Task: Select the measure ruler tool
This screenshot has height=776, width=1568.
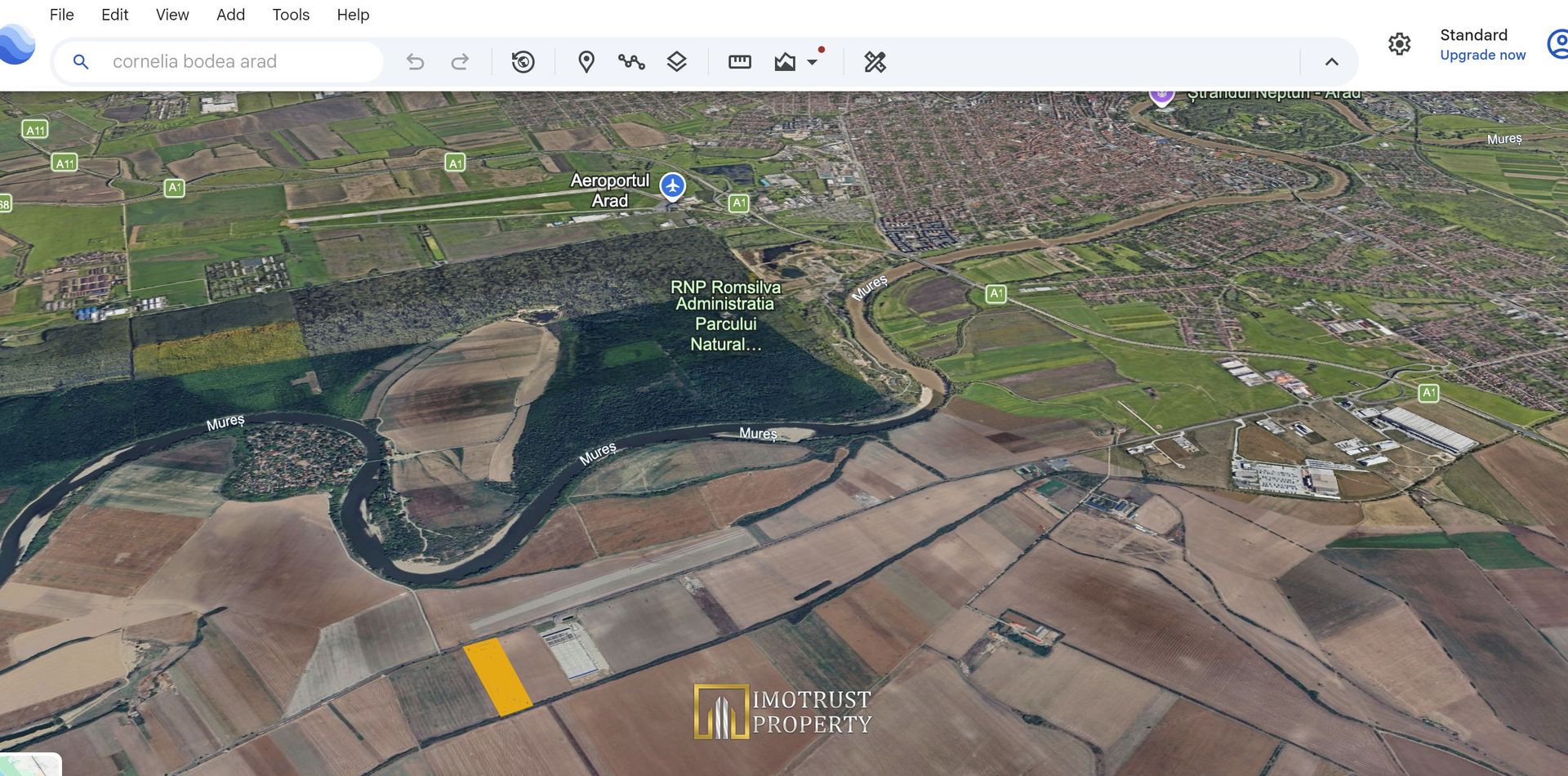Action: point(740,61)
